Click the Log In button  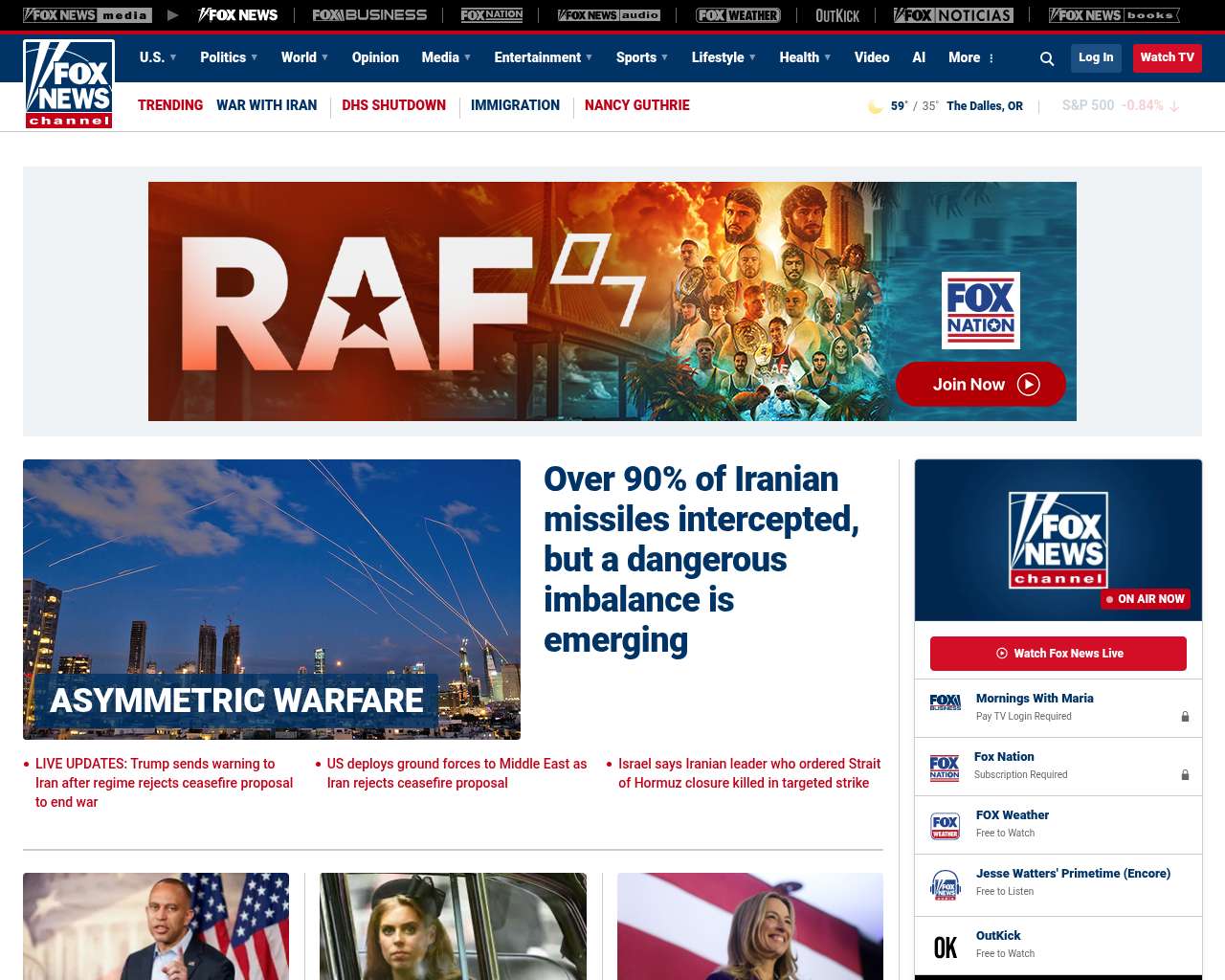1096,57
